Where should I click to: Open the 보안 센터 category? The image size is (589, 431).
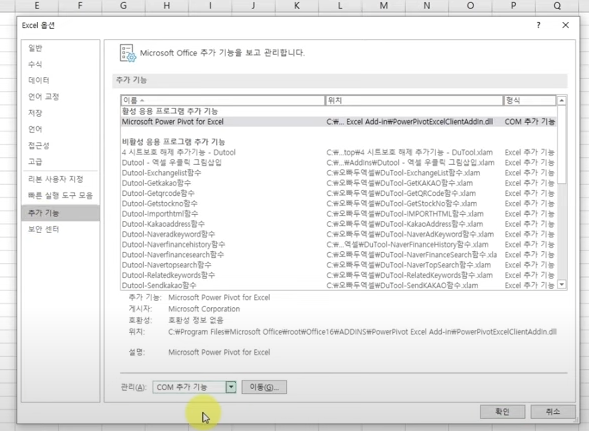pyautogui.click(x=44, y=229)
